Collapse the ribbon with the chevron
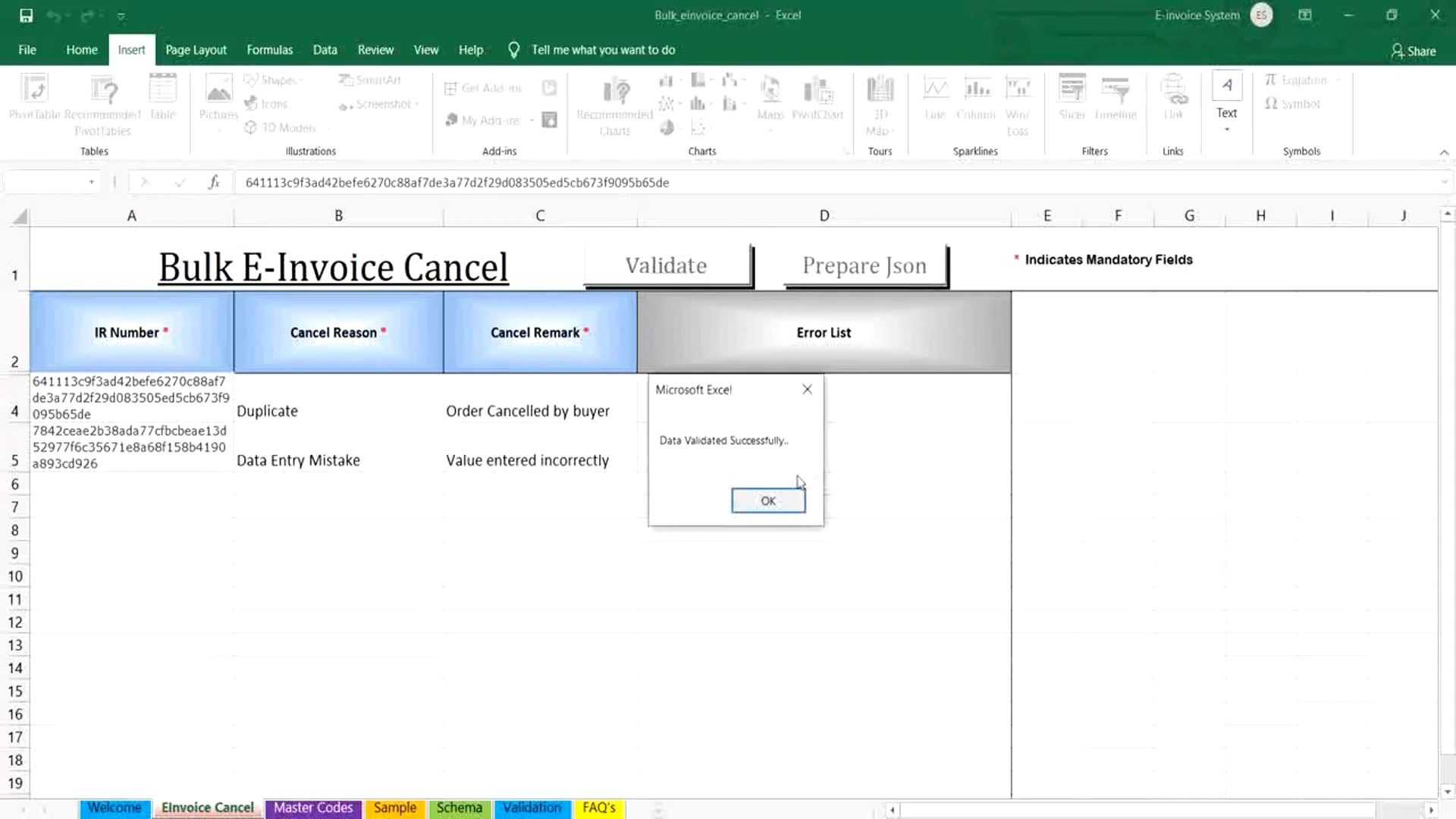This screenshot has height=819, width=1456. click(x=1444, y=152)
